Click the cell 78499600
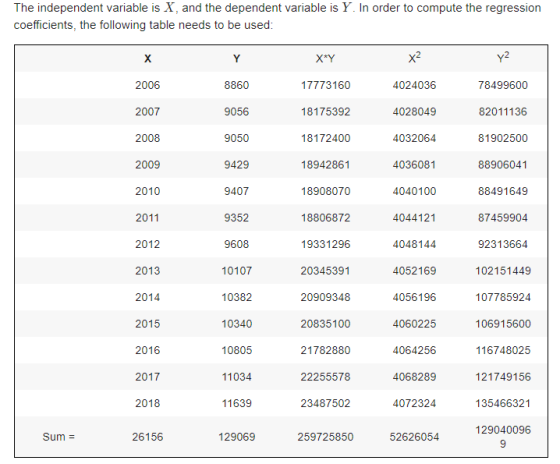 coord(503,85)
